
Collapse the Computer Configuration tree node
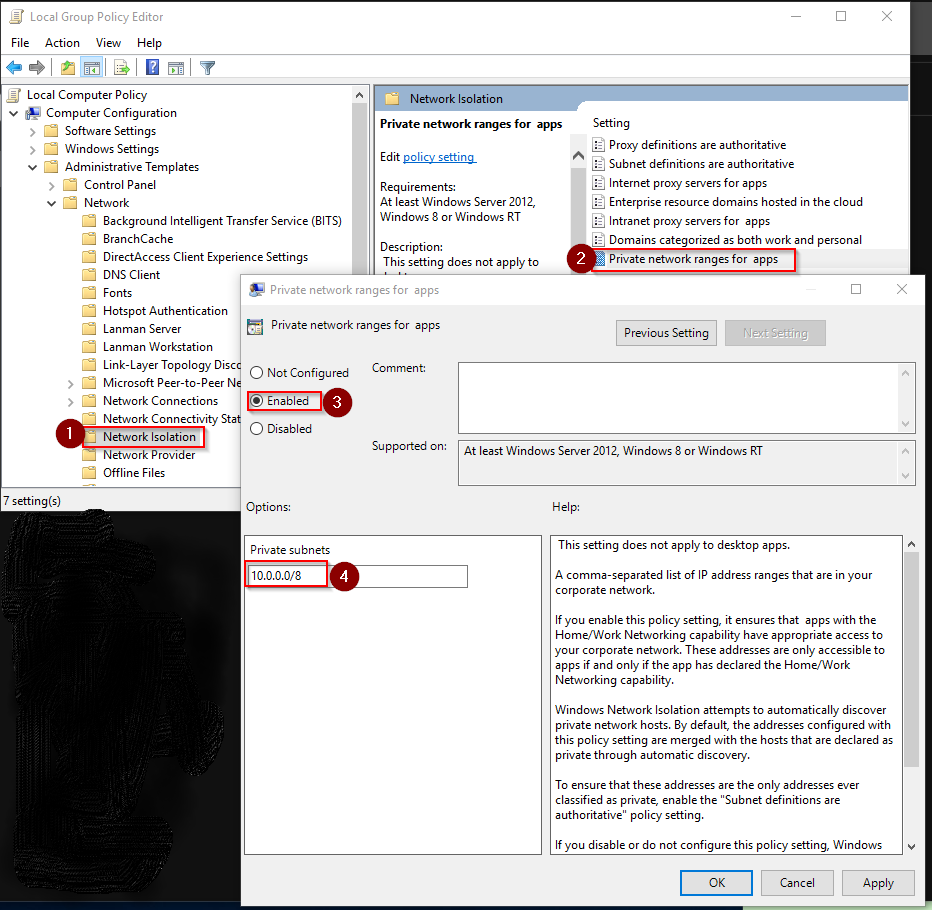click(x=14, y=113)
